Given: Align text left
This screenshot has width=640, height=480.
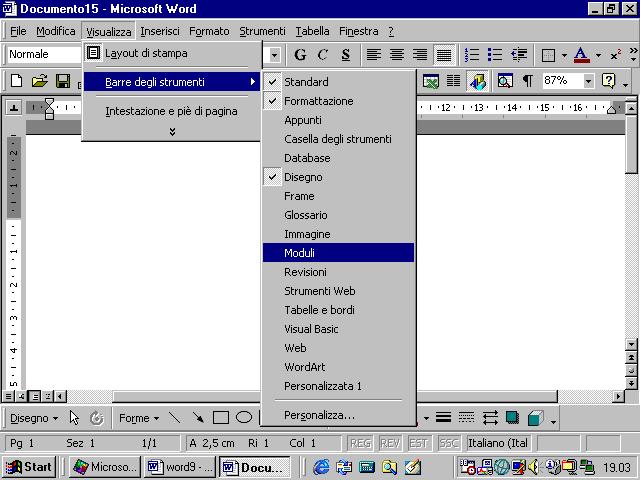Looking at the screenshot, I should click(373, 54).
